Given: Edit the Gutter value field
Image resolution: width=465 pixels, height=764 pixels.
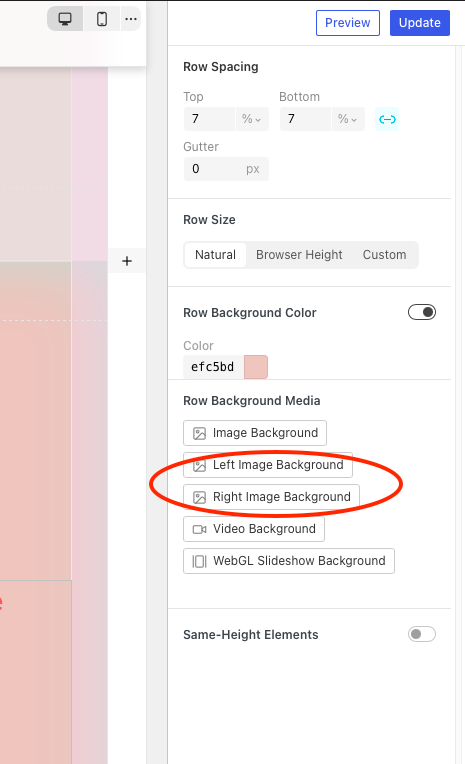Looking at the screenshot, I should click(226, 169).
